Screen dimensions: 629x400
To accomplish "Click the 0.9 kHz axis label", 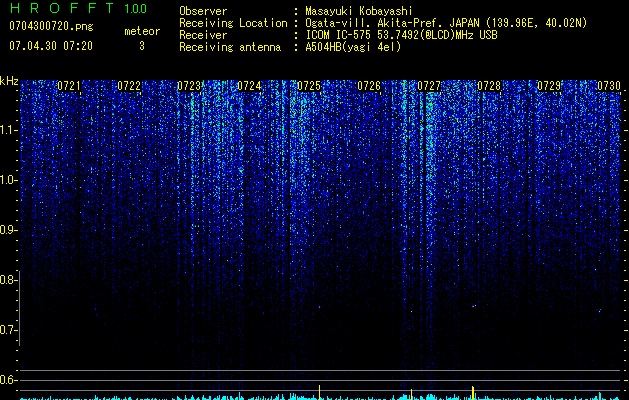I will click(8, 230).
